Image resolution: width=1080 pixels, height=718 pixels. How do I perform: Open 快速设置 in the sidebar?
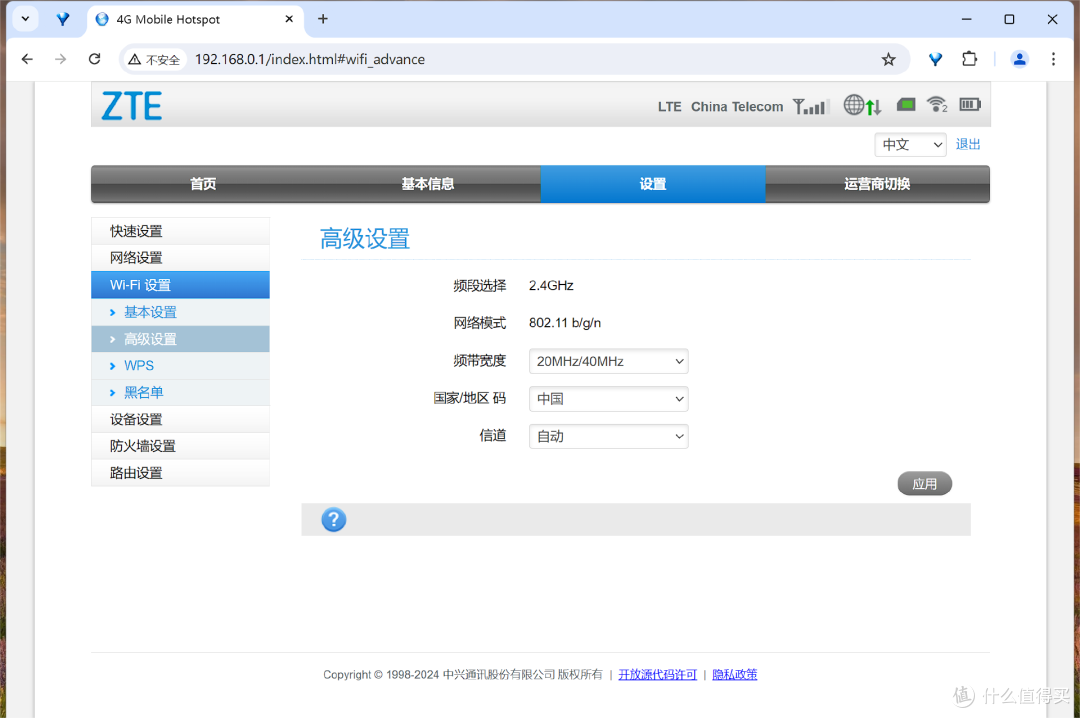tap(180, 231)
